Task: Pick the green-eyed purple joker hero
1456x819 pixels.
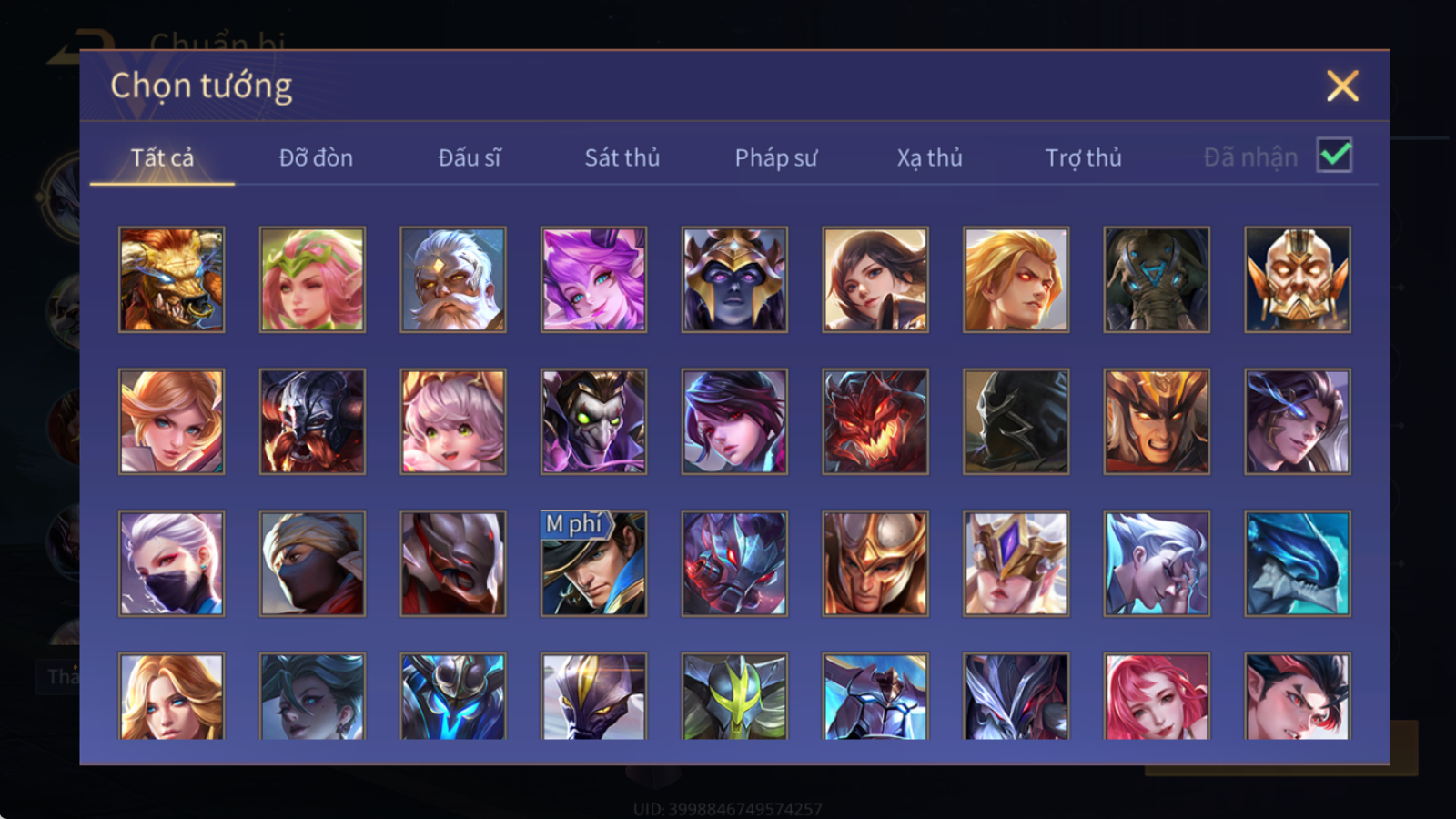Action: coord(593,421)
